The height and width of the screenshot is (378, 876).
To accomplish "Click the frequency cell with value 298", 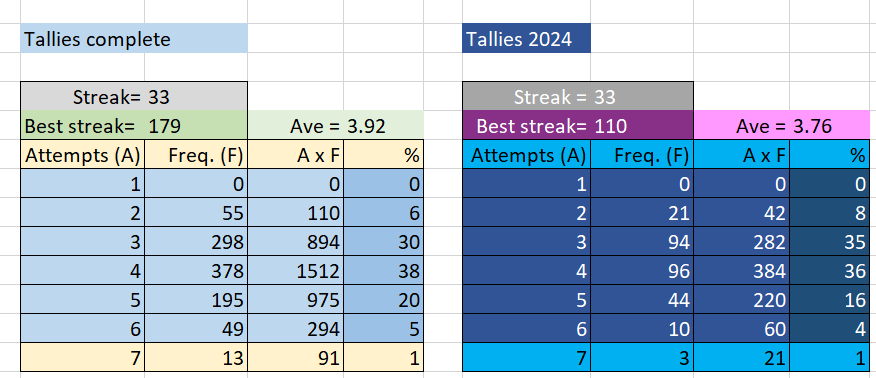I will (196, 242).
